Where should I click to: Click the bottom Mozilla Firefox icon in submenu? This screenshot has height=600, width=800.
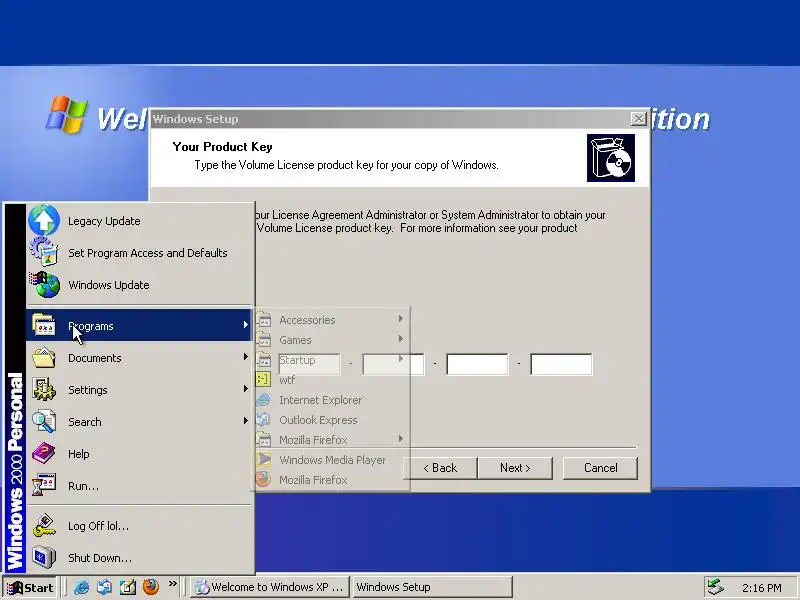tap(263, 479)
